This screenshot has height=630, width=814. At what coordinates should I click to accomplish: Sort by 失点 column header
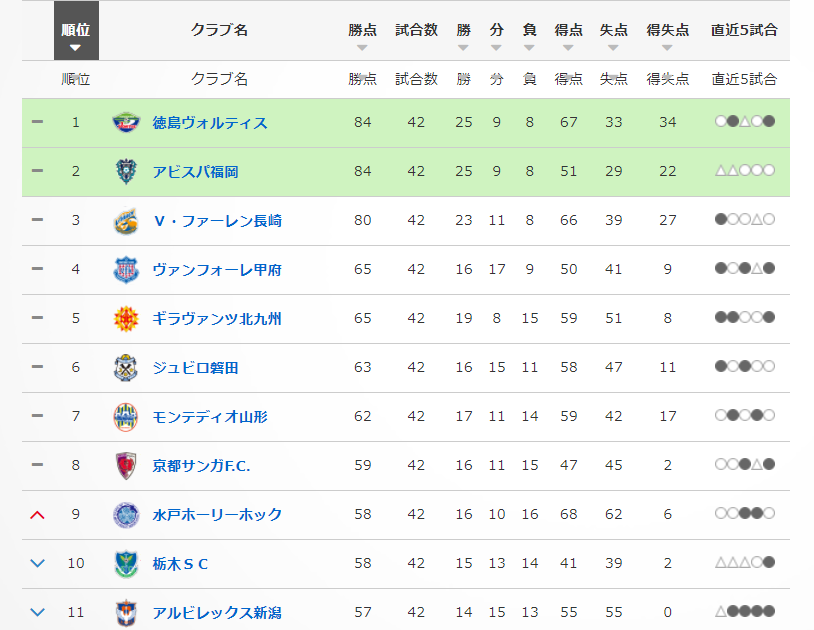613,30
